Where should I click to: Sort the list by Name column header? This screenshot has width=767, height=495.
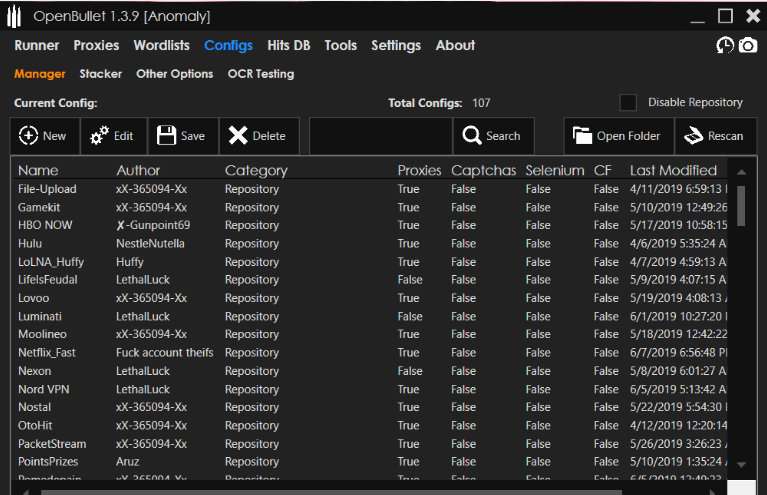click(38, 170)
